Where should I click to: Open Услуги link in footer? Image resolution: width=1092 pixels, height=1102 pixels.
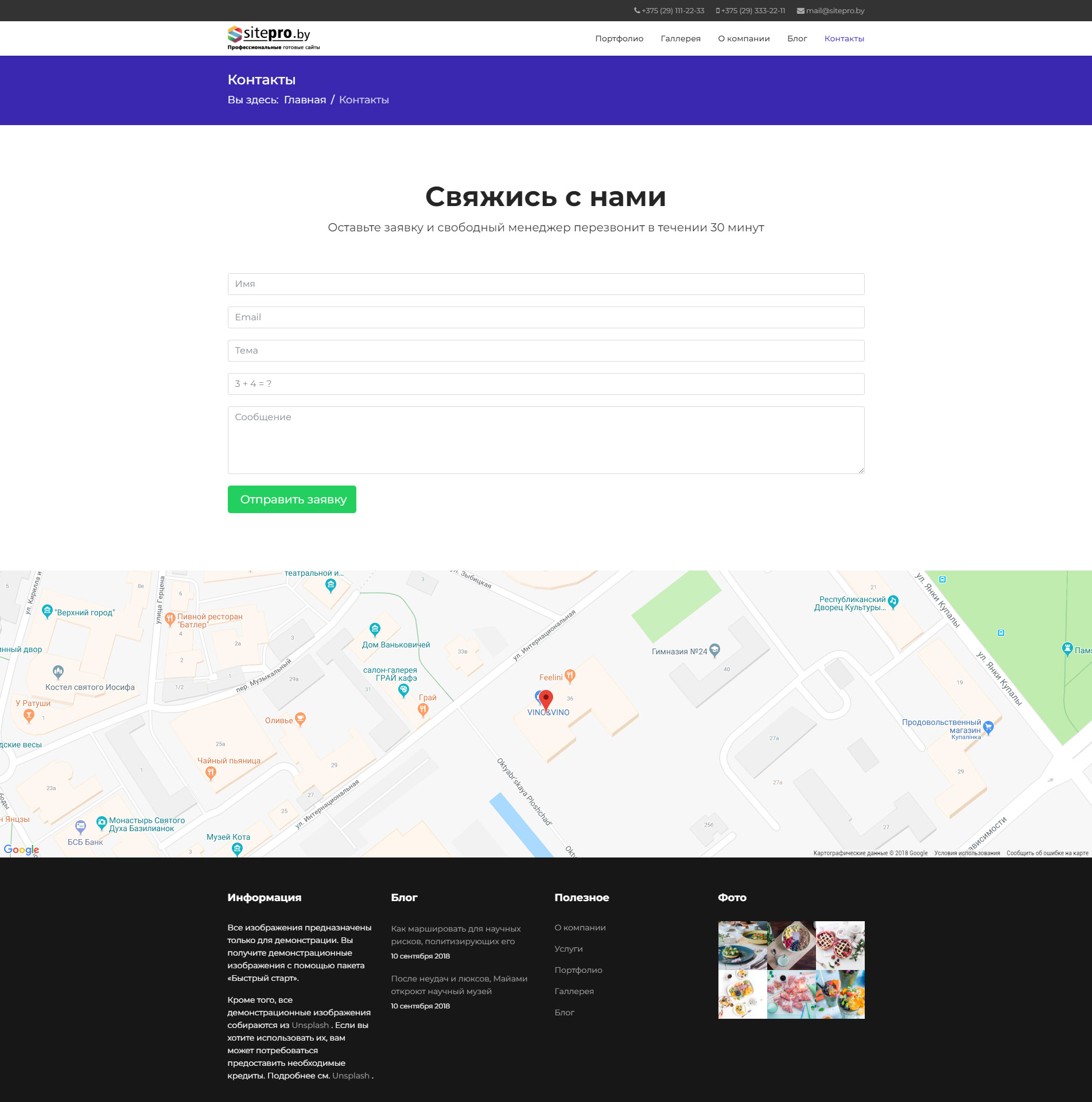[x=568, y=949]
